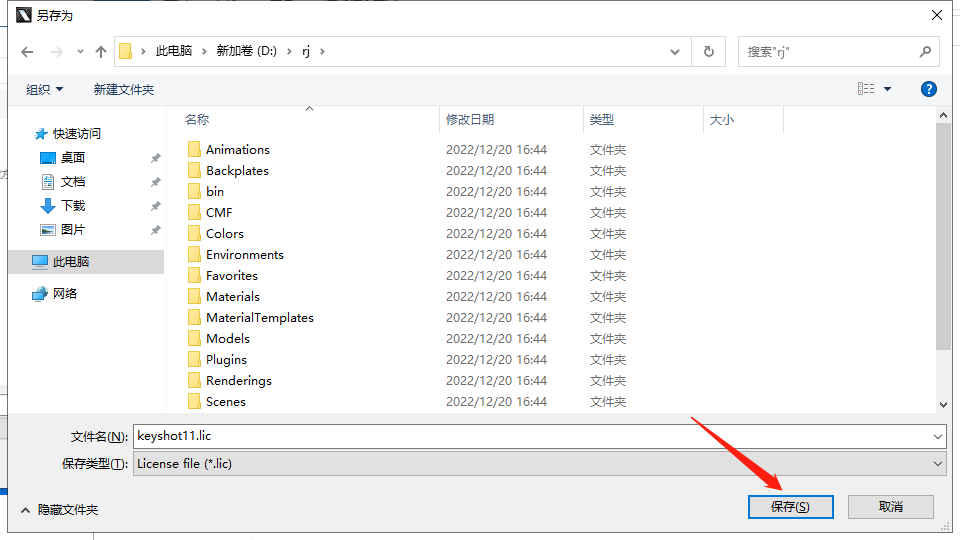
Task: Click the Back navigation arrow
Action: click(x=27, y=52)
